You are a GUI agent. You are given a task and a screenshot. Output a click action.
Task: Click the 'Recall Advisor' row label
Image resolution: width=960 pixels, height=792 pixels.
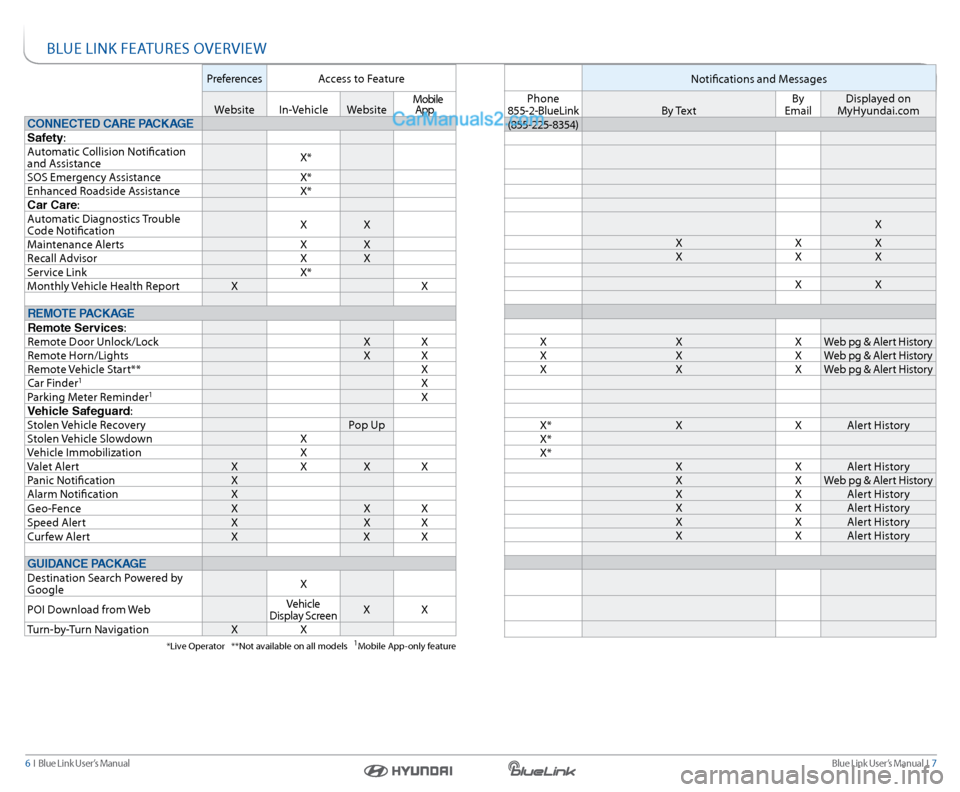tap(62, 258)
